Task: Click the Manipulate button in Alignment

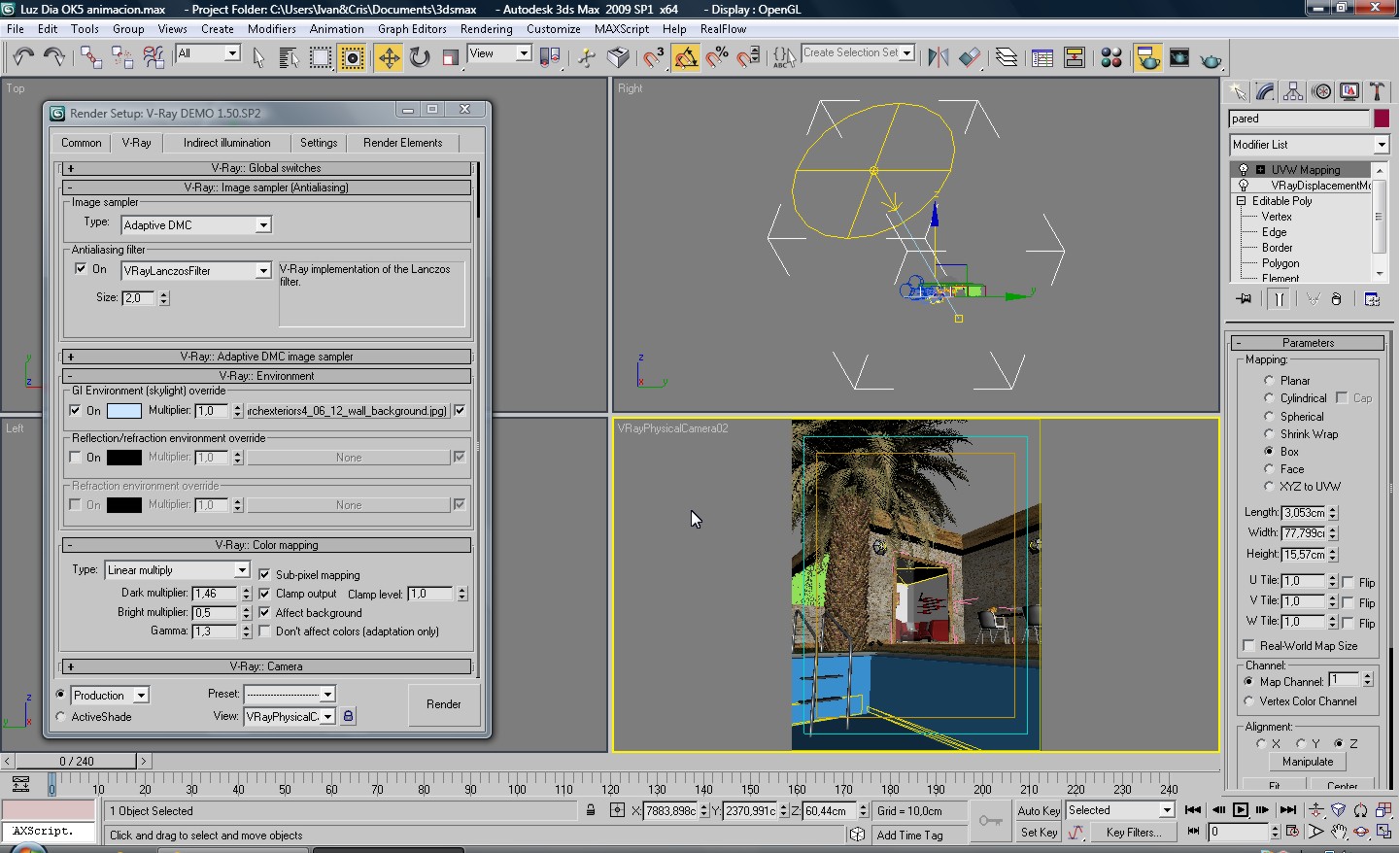Action: [1307, 762]
